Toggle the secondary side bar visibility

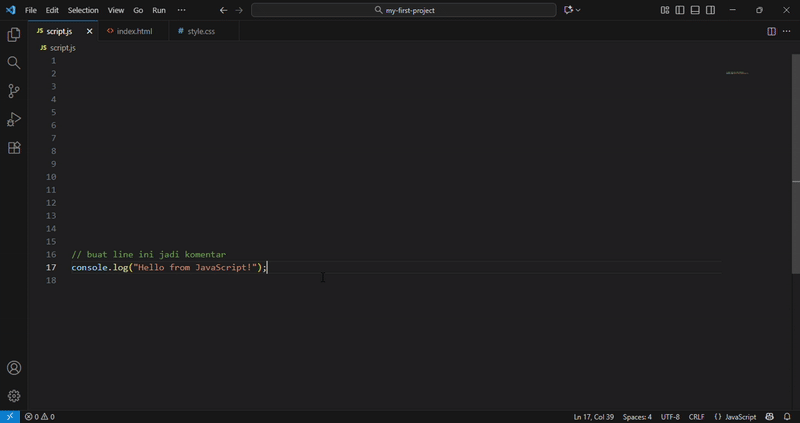tap(710, 10)
